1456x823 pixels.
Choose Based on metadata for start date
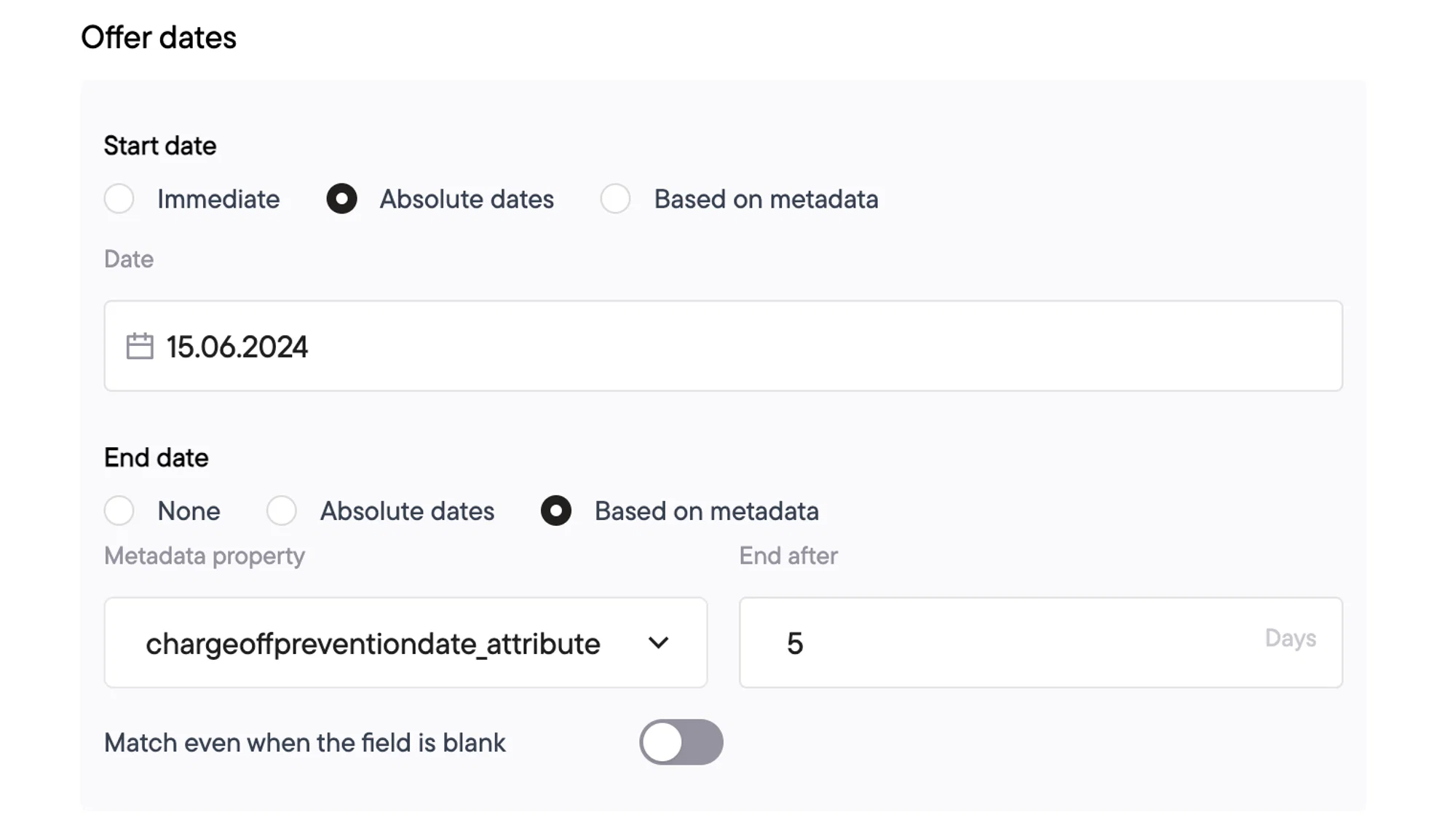(x=615, y=198)
